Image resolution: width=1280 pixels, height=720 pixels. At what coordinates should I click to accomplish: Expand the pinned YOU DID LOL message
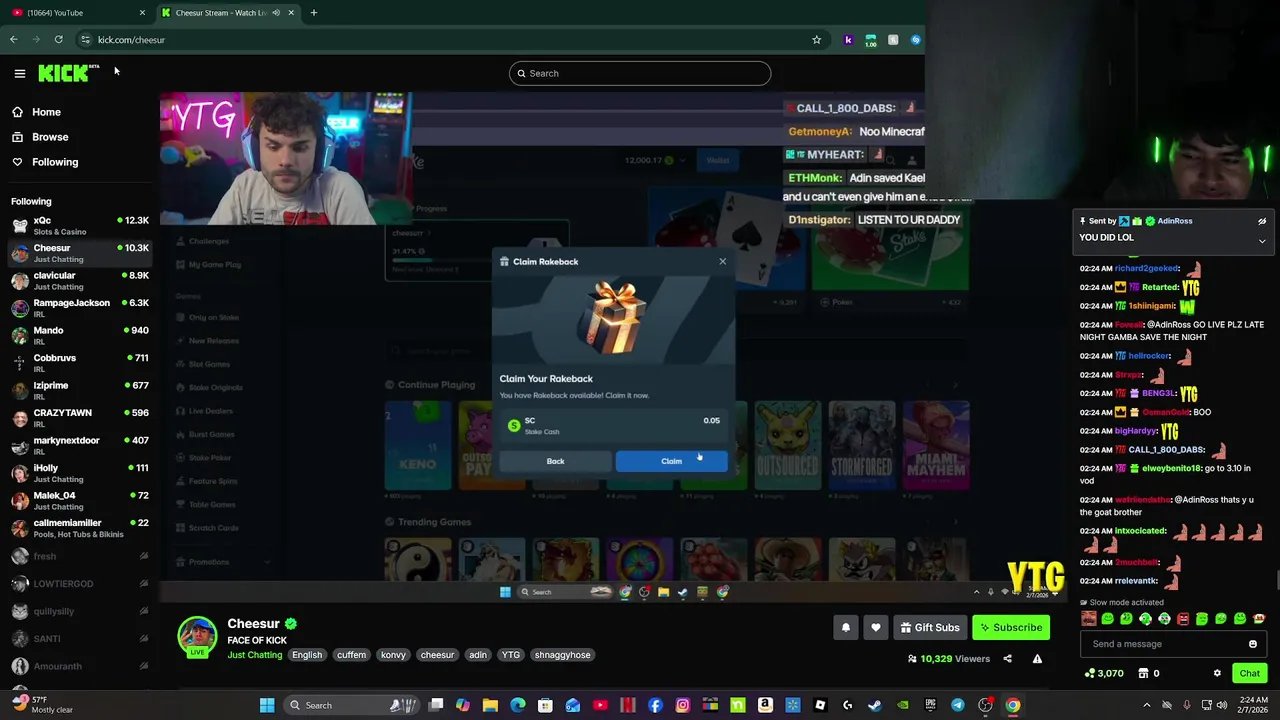coord(1262,241)
